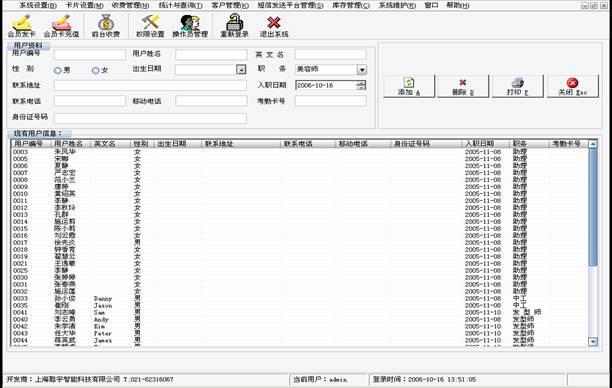The width and height of the screenshot is (612, 388).
Task: Click the 添加 button
Action: coord(409,86)
